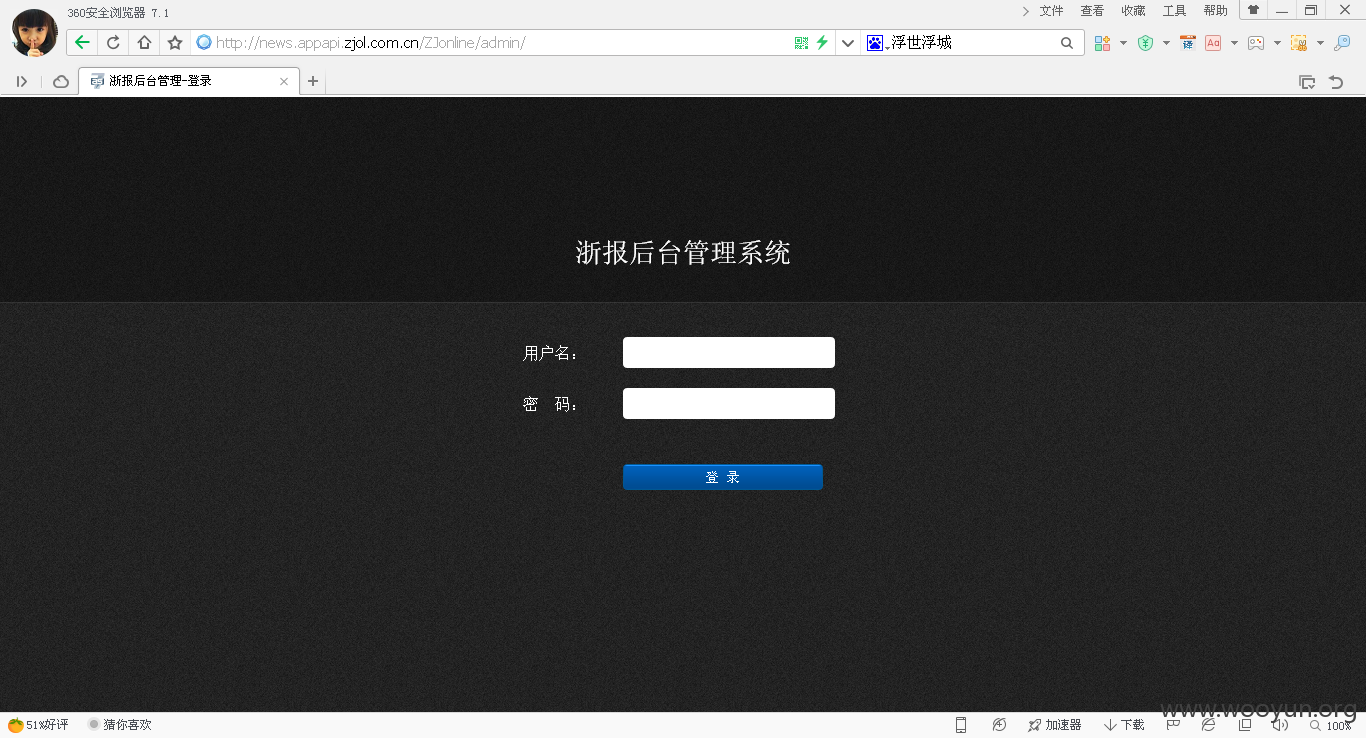Open the 文件 menu
1366x738 pixels.
point(1051,11)
